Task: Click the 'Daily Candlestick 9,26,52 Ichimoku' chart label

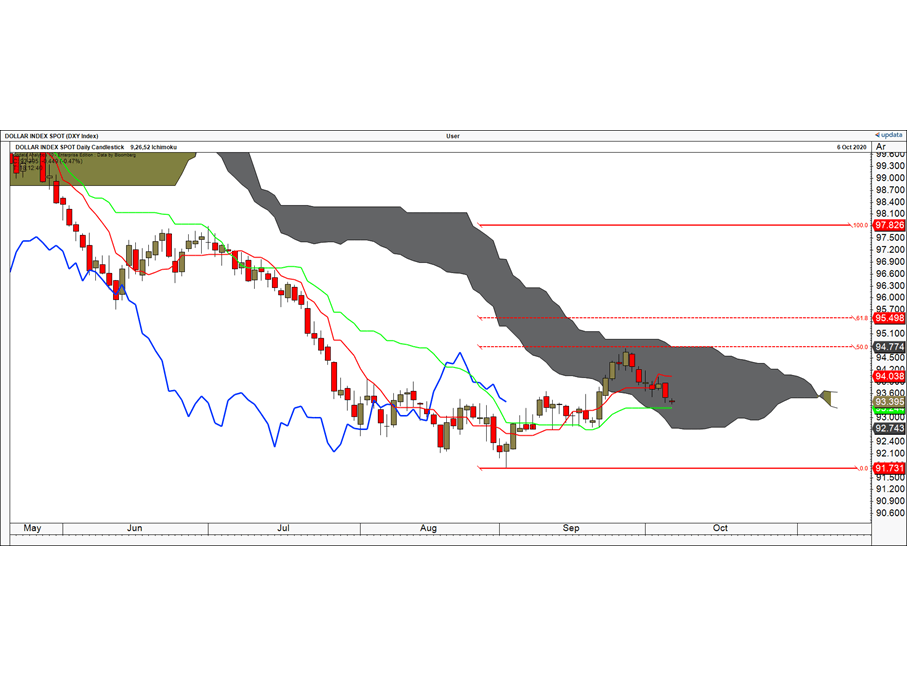Action: coord(127,147)
